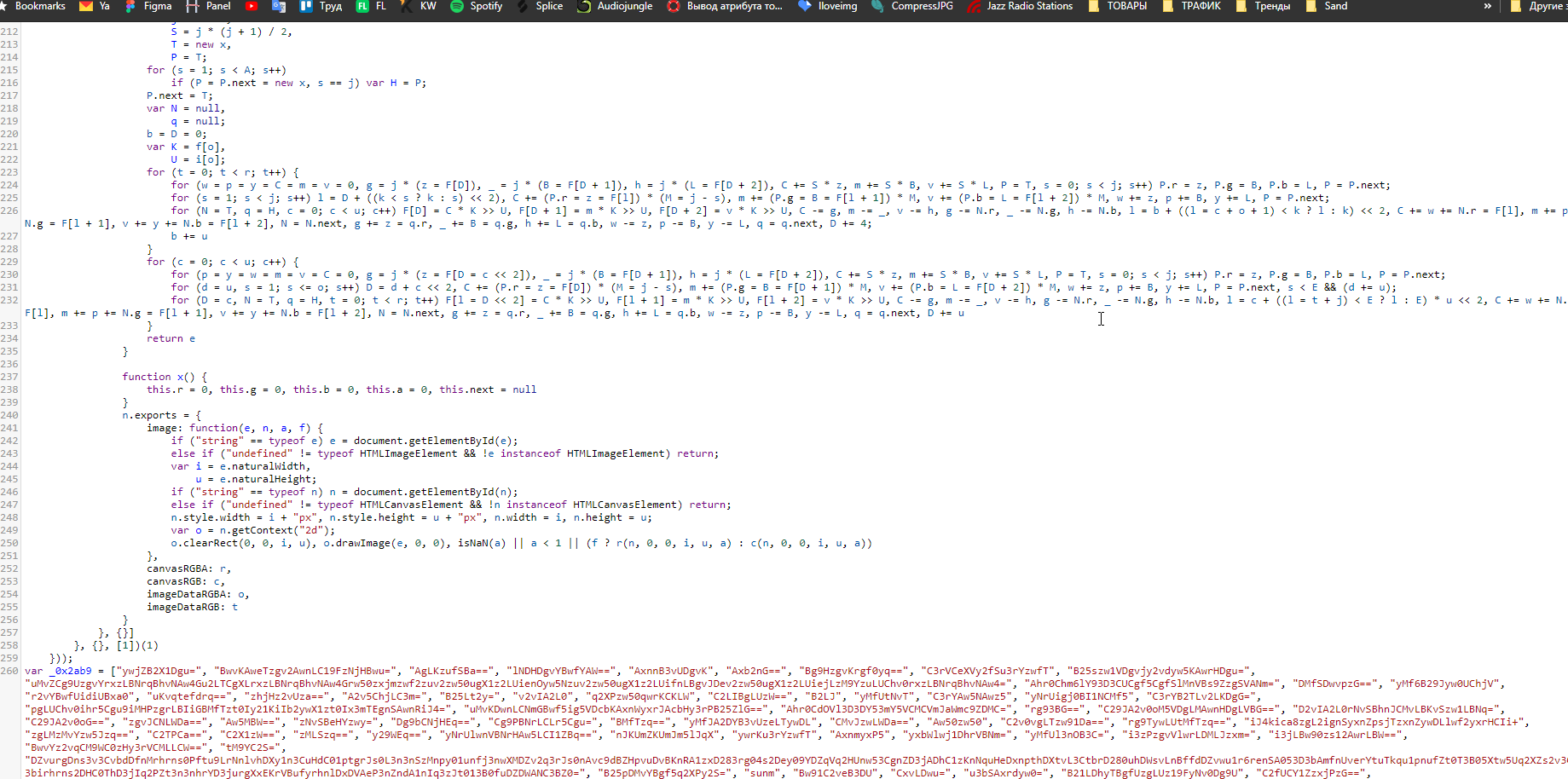Open the Jazz Radio Stations bookmark

point(1020,6)
